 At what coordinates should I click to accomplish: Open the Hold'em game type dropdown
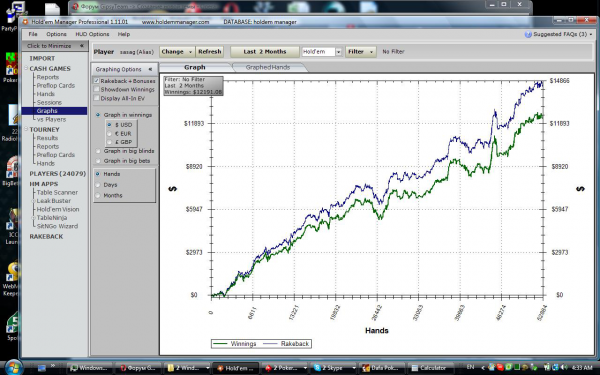[338, 52]
